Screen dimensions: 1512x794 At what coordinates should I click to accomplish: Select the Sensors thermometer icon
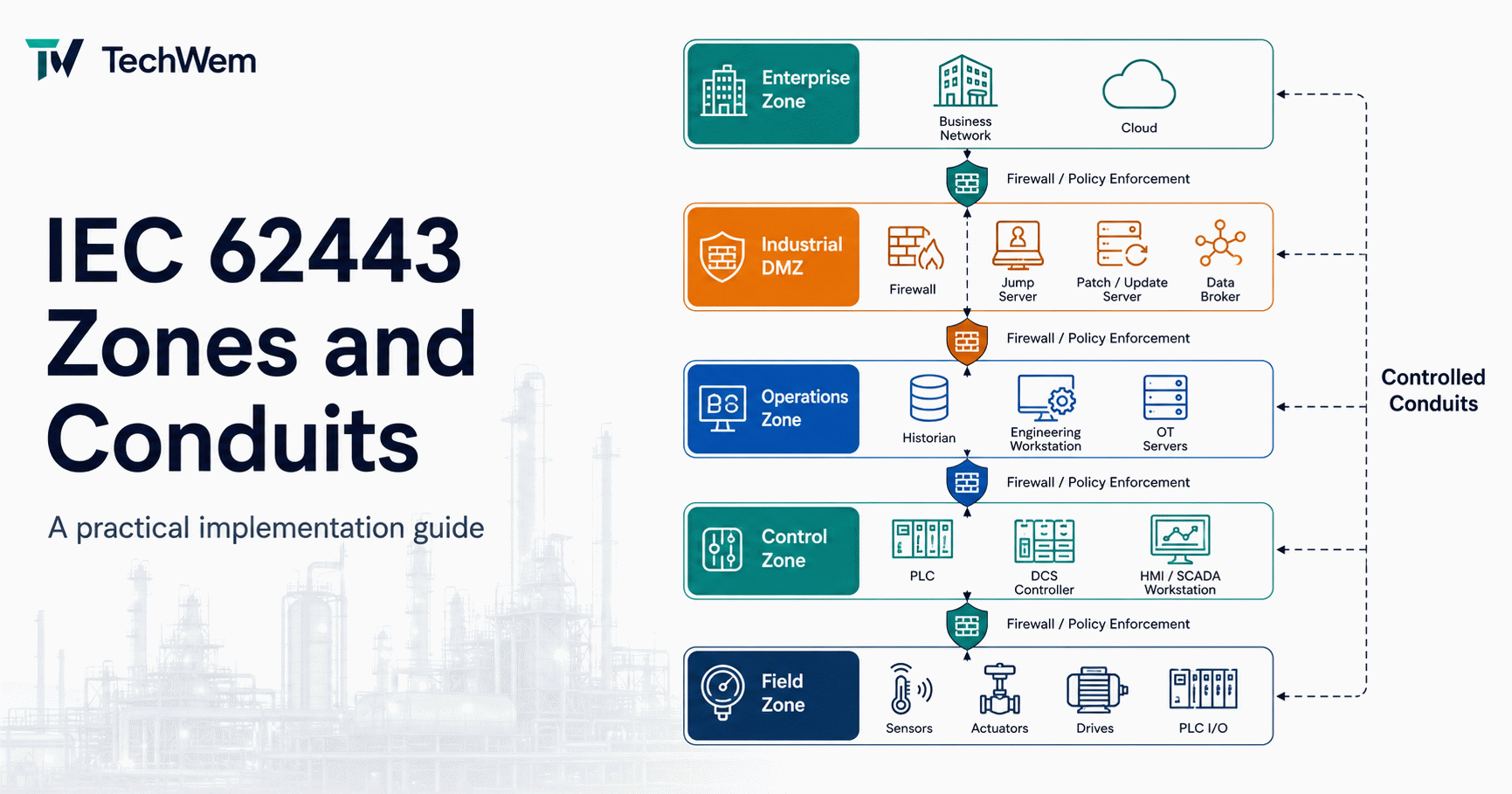pos(909,689)
